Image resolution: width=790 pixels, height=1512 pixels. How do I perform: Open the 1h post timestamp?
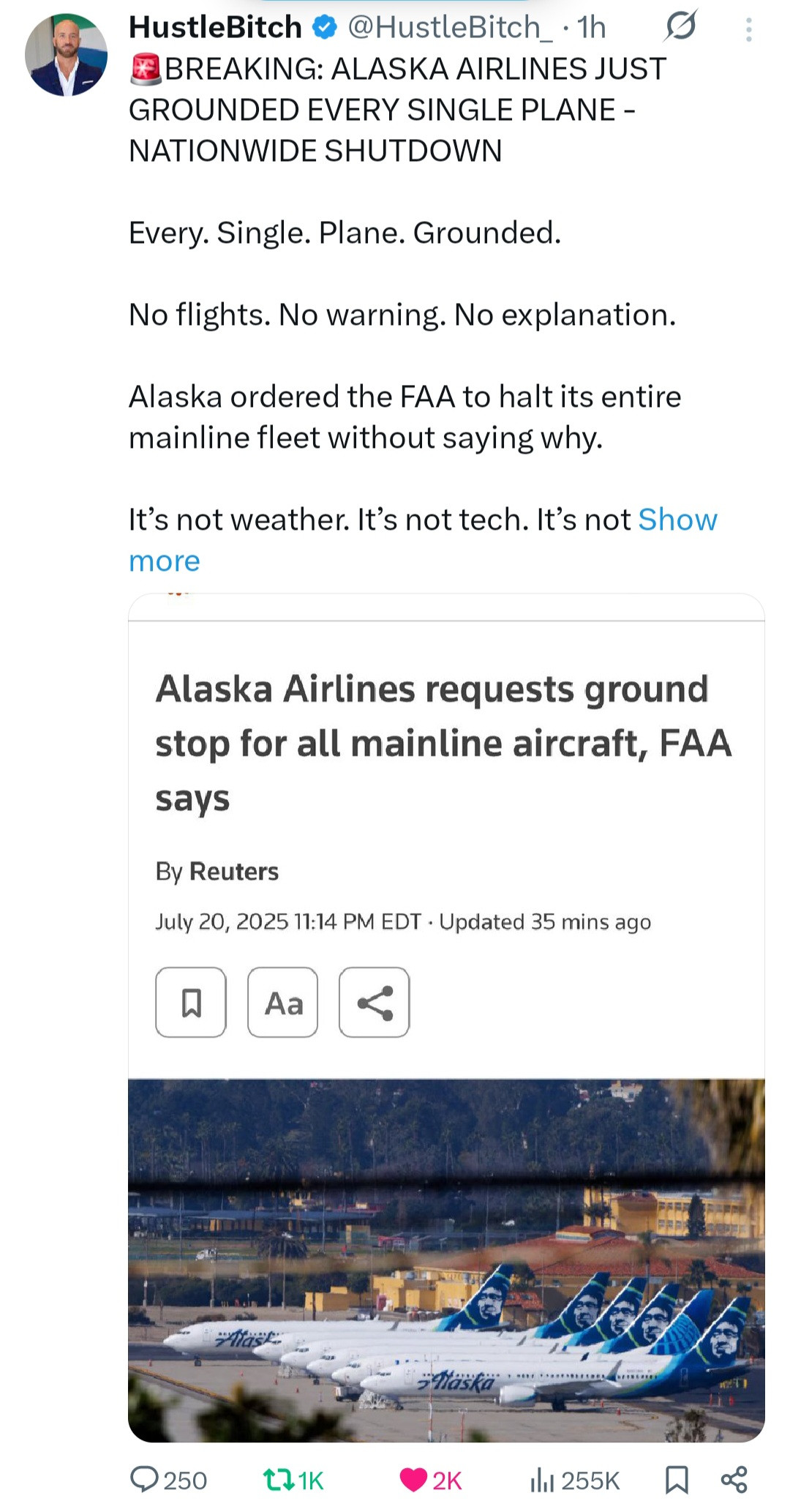click(x=592, y=28)
